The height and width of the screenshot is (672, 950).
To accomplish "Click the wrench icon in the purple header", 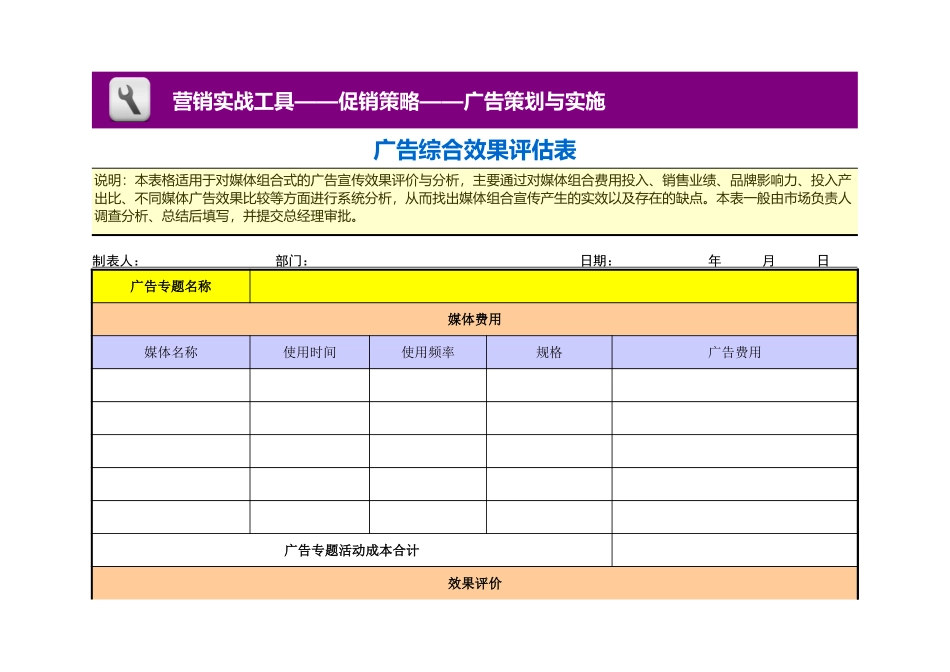I will (127, 100).
